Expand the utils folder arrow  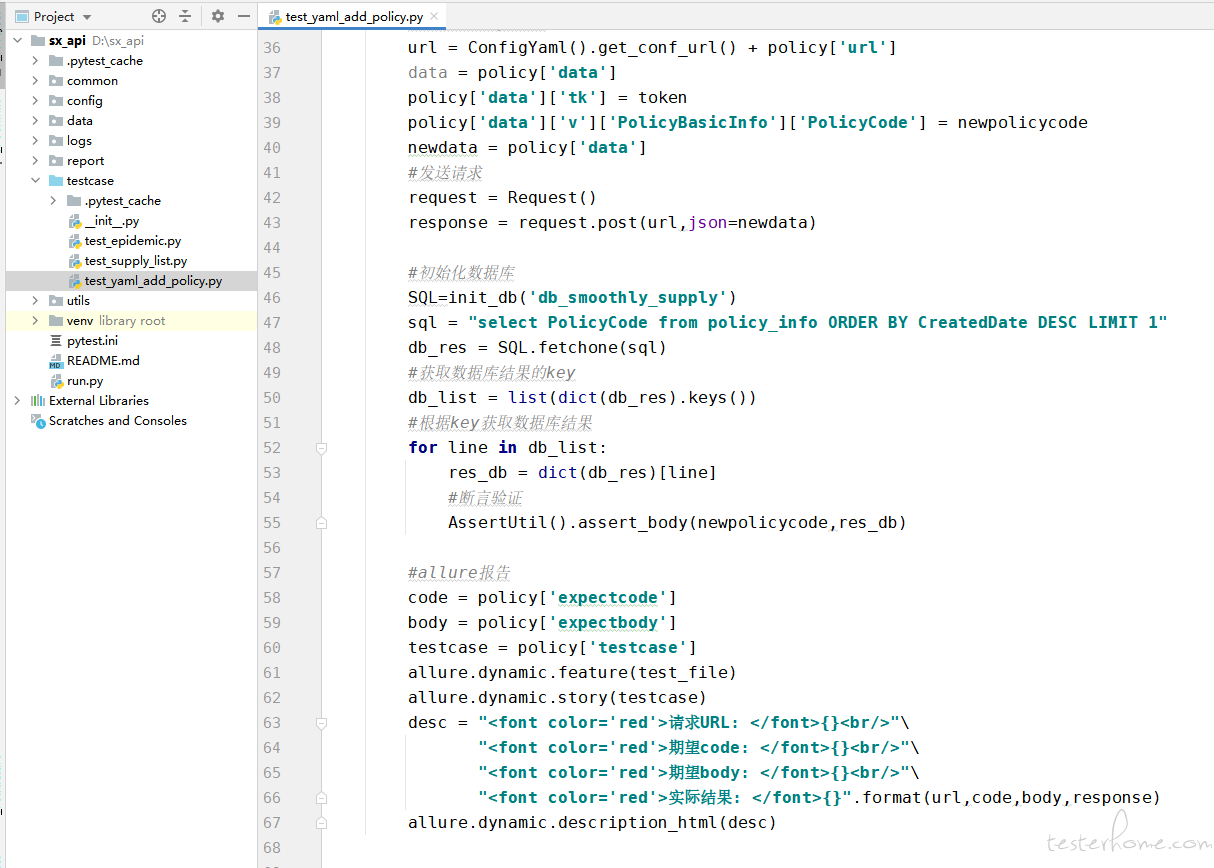35,301
